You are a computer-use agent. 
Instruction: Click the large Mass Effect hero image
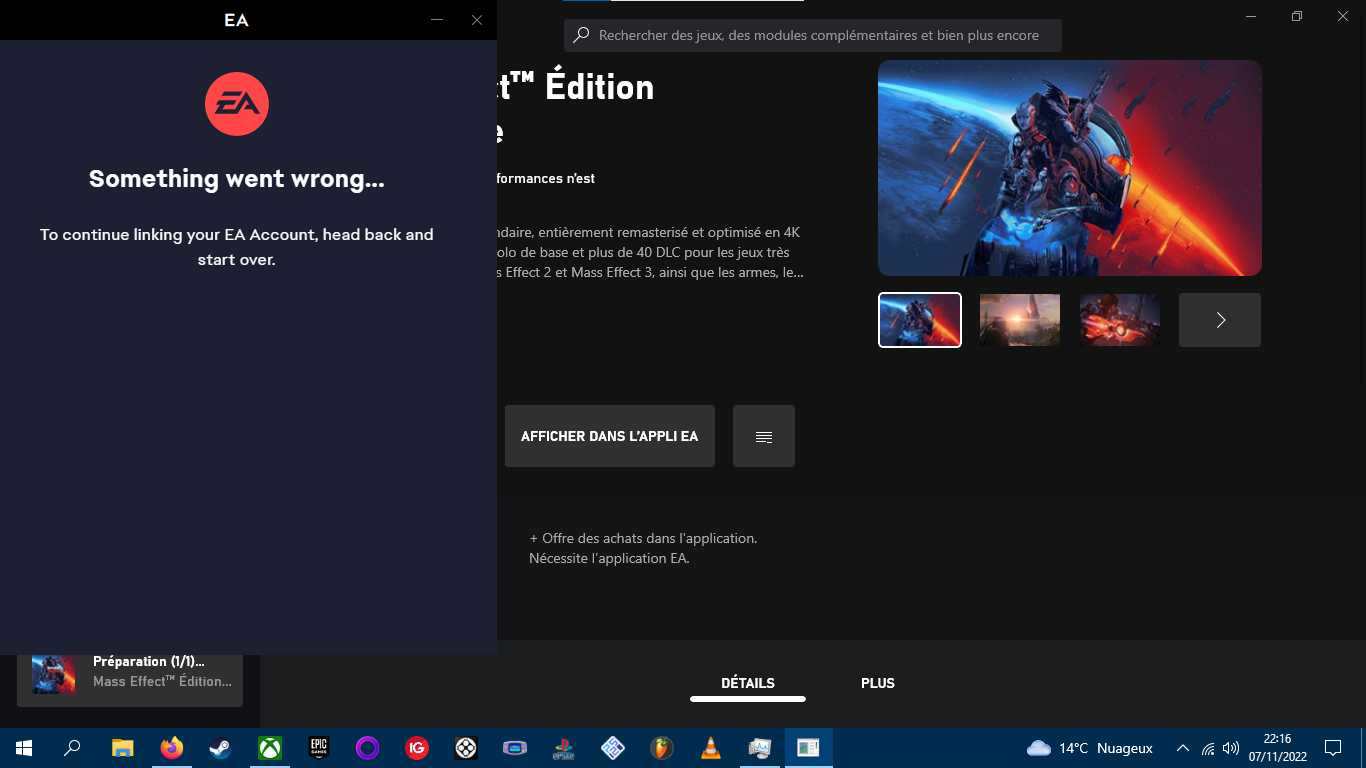point(1070,168)
